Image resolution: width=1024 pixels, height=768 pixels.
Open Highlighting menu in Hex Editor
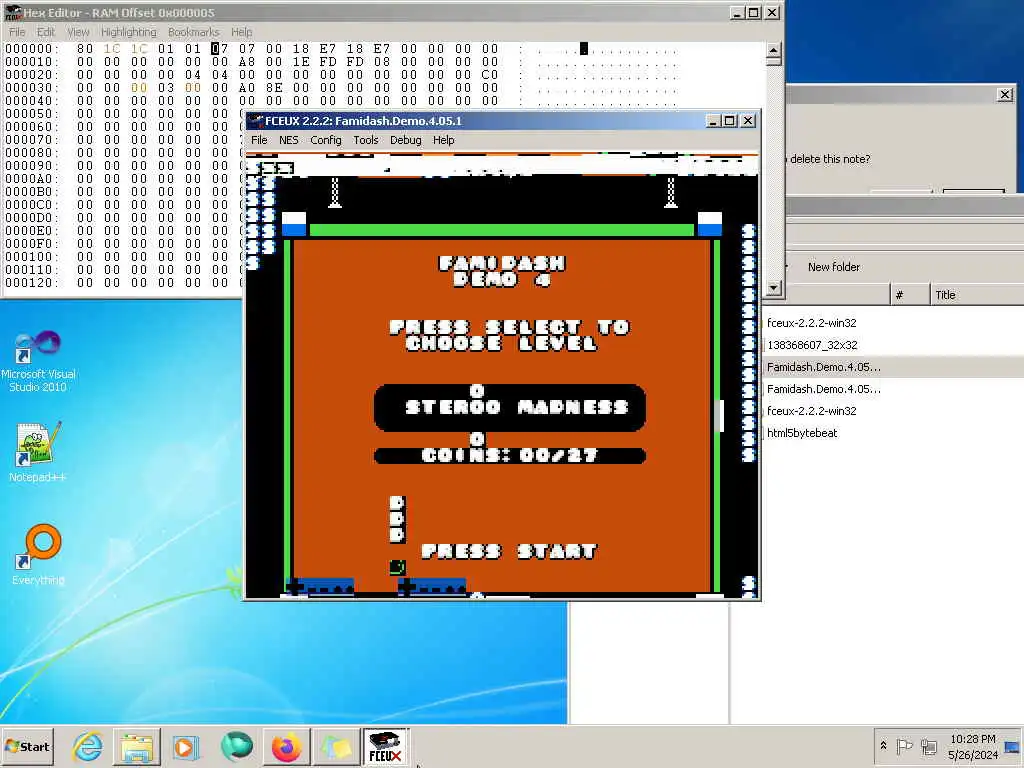tap(129, 32)
